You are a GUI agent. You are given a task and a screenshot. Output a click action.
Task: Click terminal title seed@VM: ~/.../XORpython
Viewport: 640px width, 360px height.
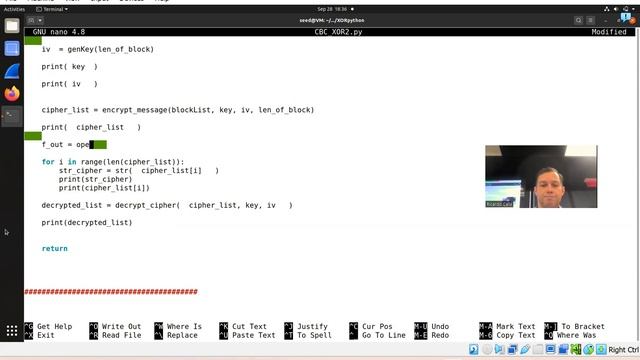coord(331,20)
